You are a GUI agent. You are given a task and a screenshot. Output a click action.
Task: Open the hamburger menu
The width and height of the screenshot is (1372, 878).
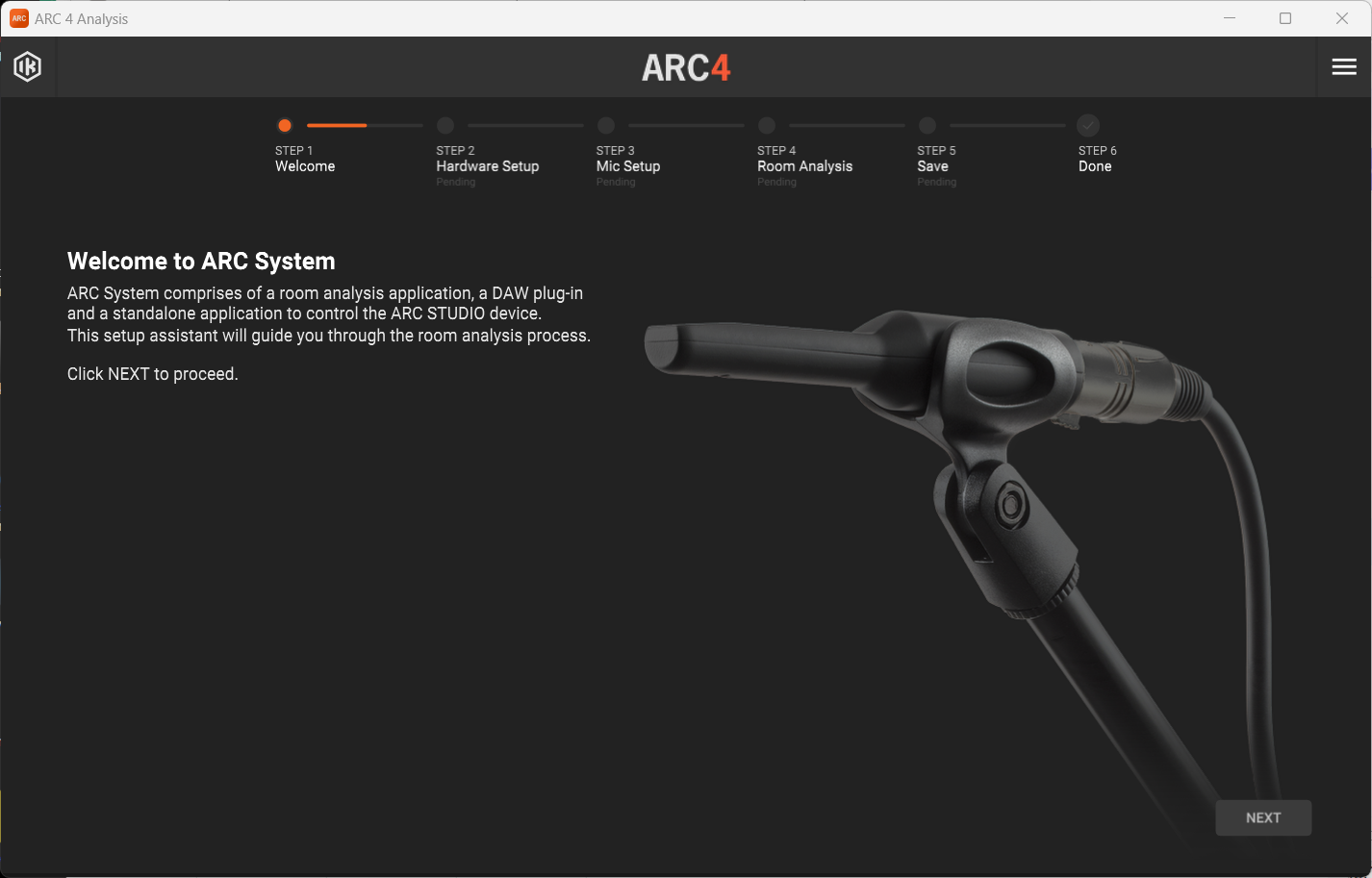(1344, 66)
